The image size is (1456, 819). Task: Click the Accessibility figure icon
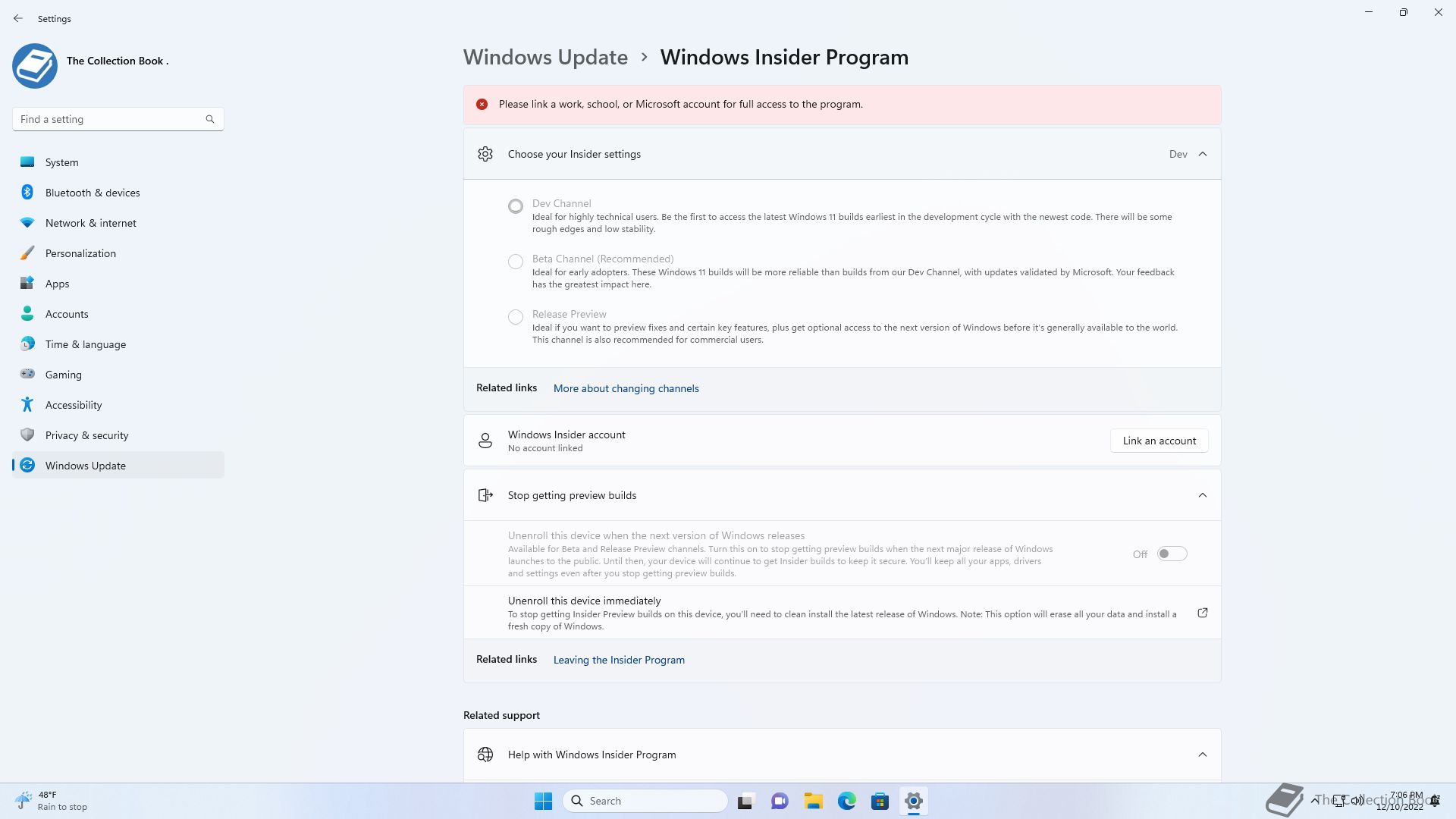27,404
